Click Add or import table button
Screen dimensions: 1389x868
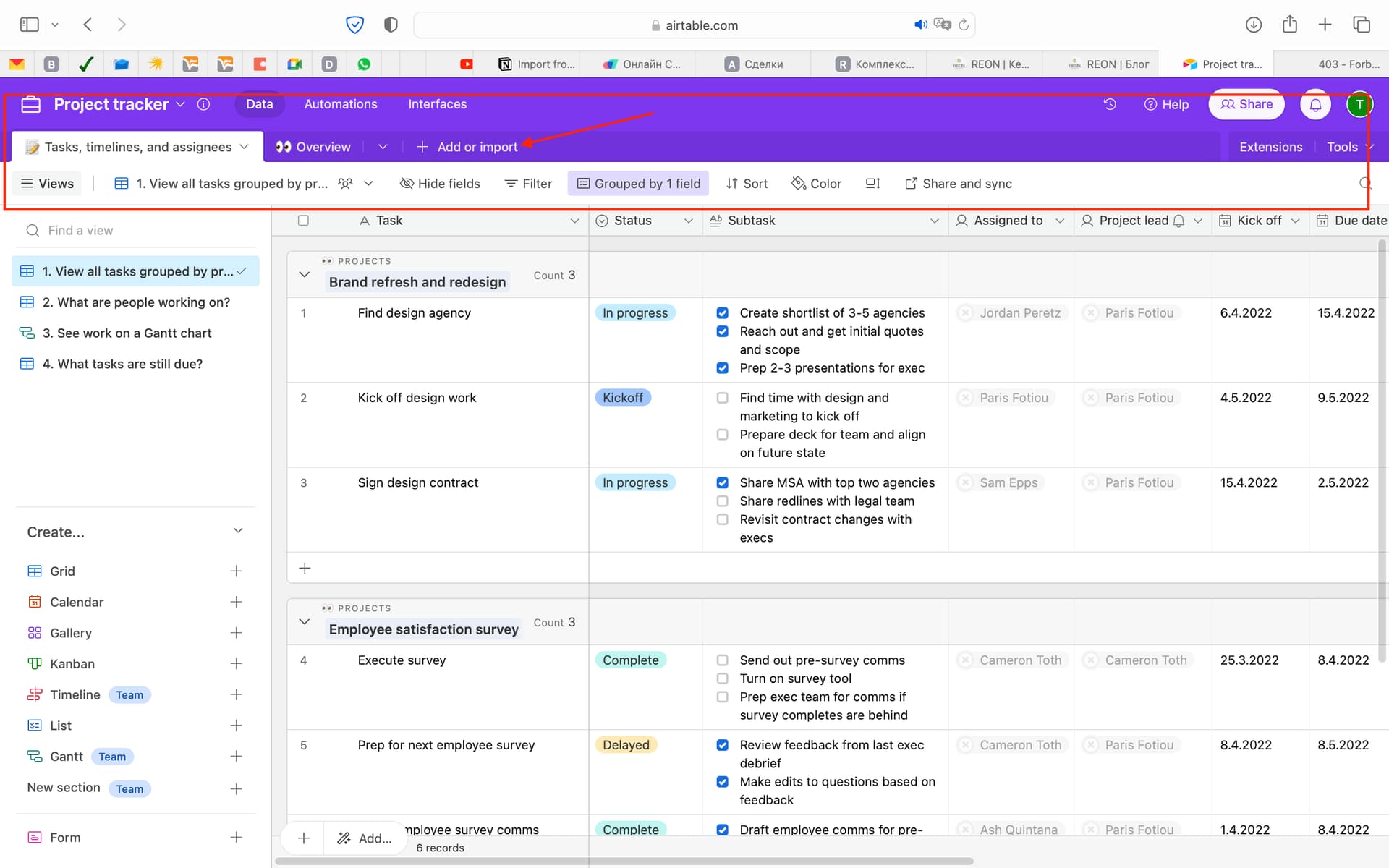click(467, 147)
